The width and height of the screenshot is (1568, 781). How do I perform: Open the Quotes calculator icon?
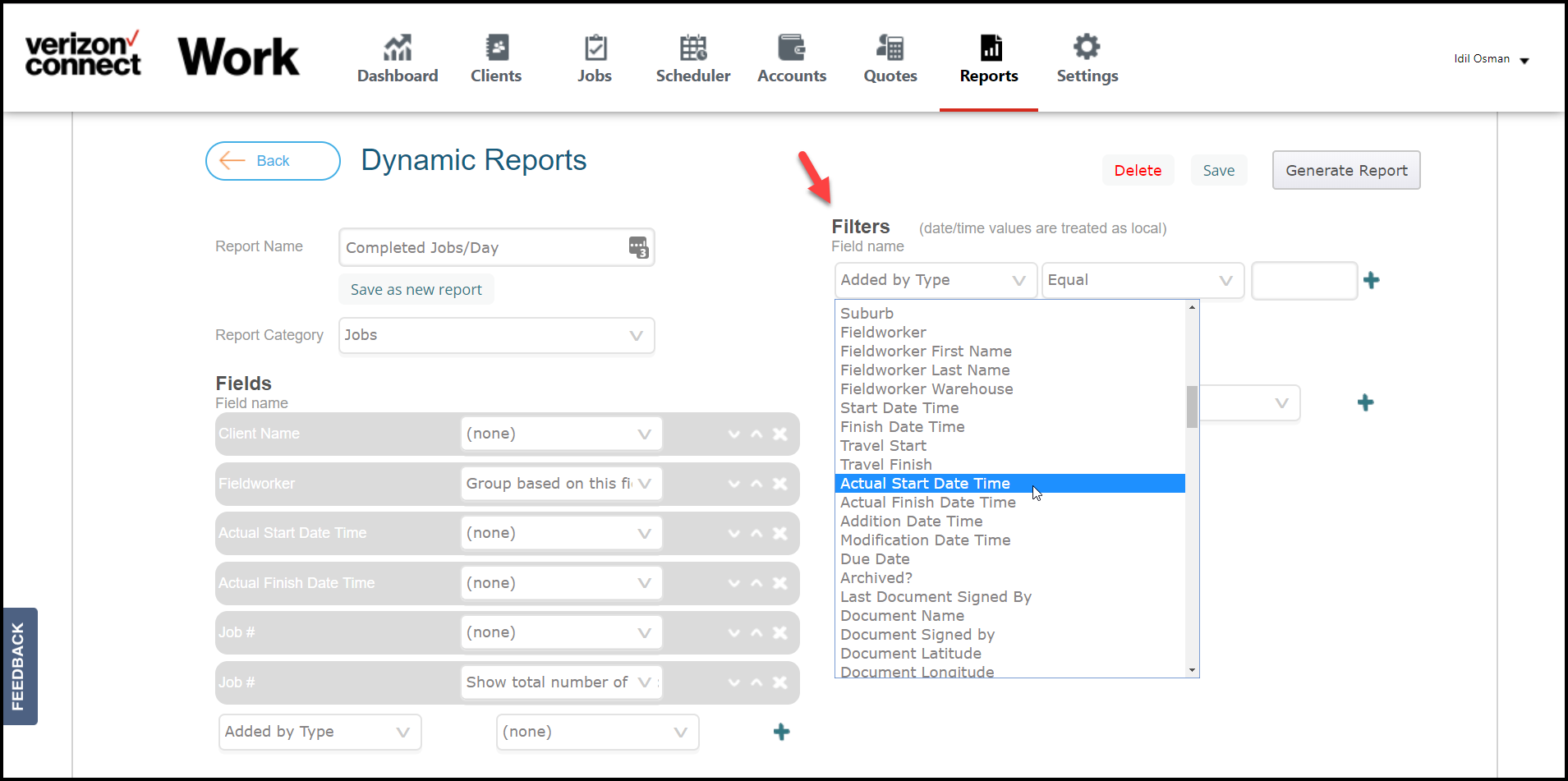coord(890,48)
